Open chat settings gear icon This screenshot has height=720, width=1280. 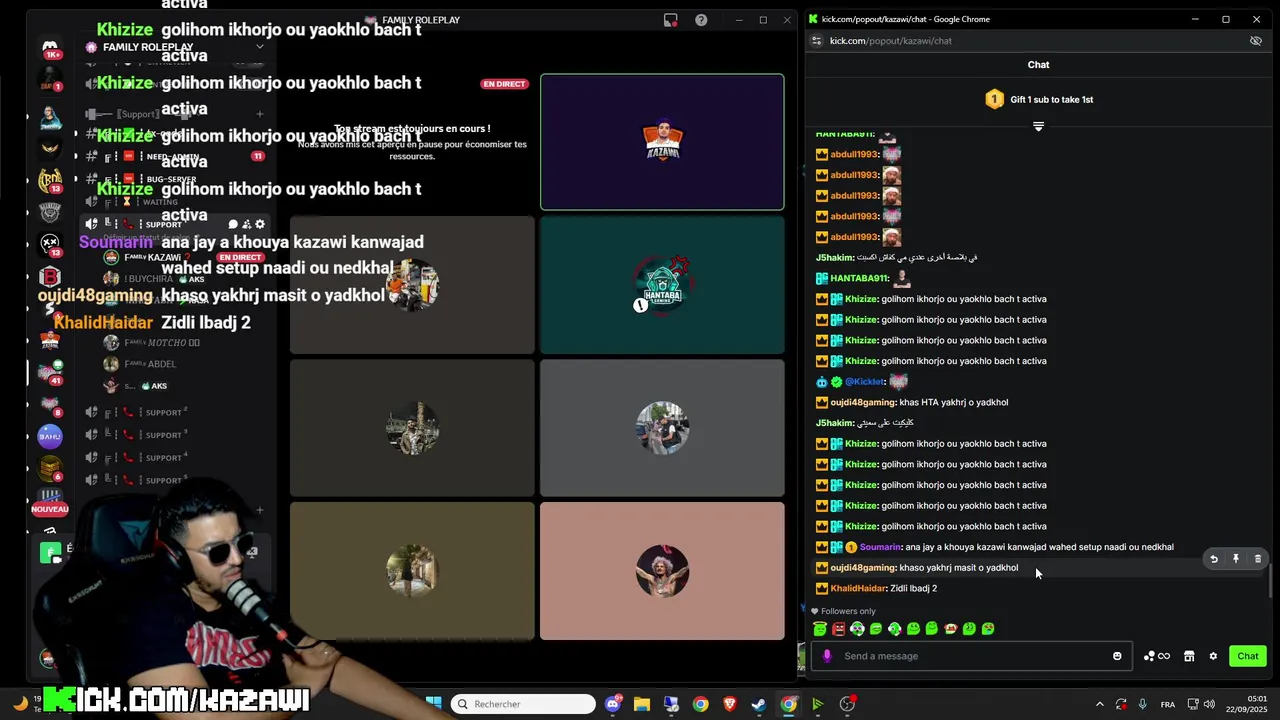pos(1213,656)
